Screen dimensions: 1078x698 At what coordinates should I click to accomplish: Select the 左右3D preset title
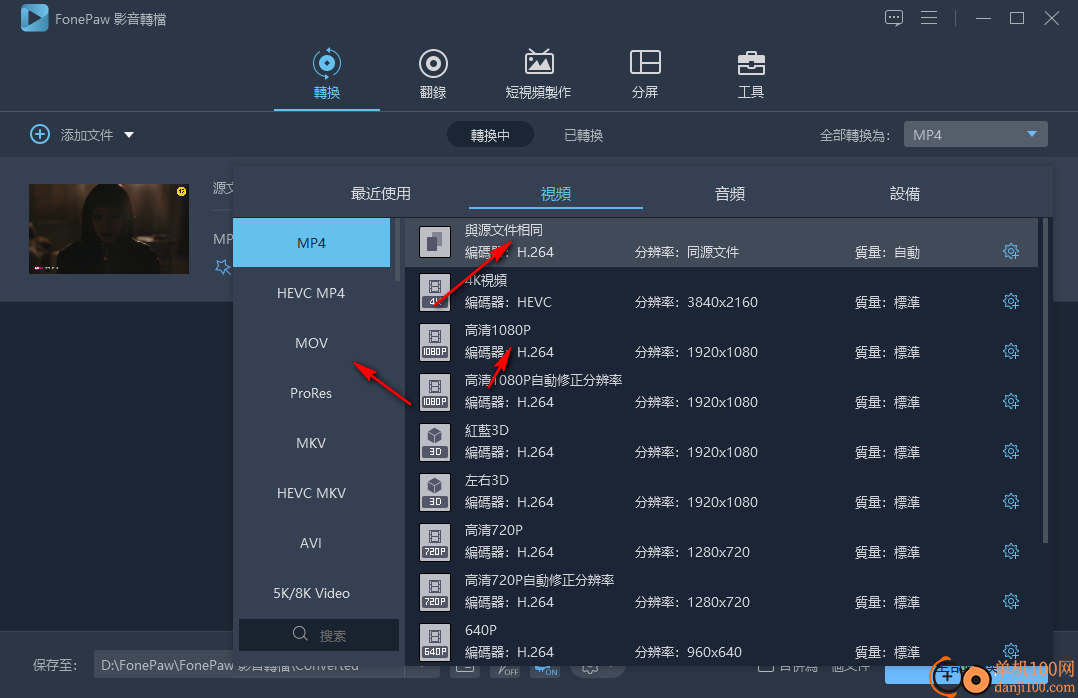click(487, 480)
